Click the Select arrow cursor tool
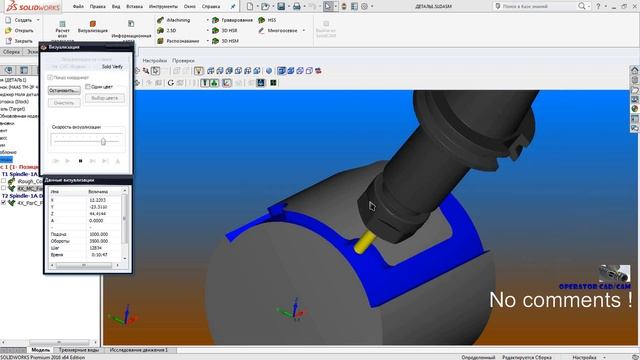Viewport: 640px width, 360px height. 328,6
